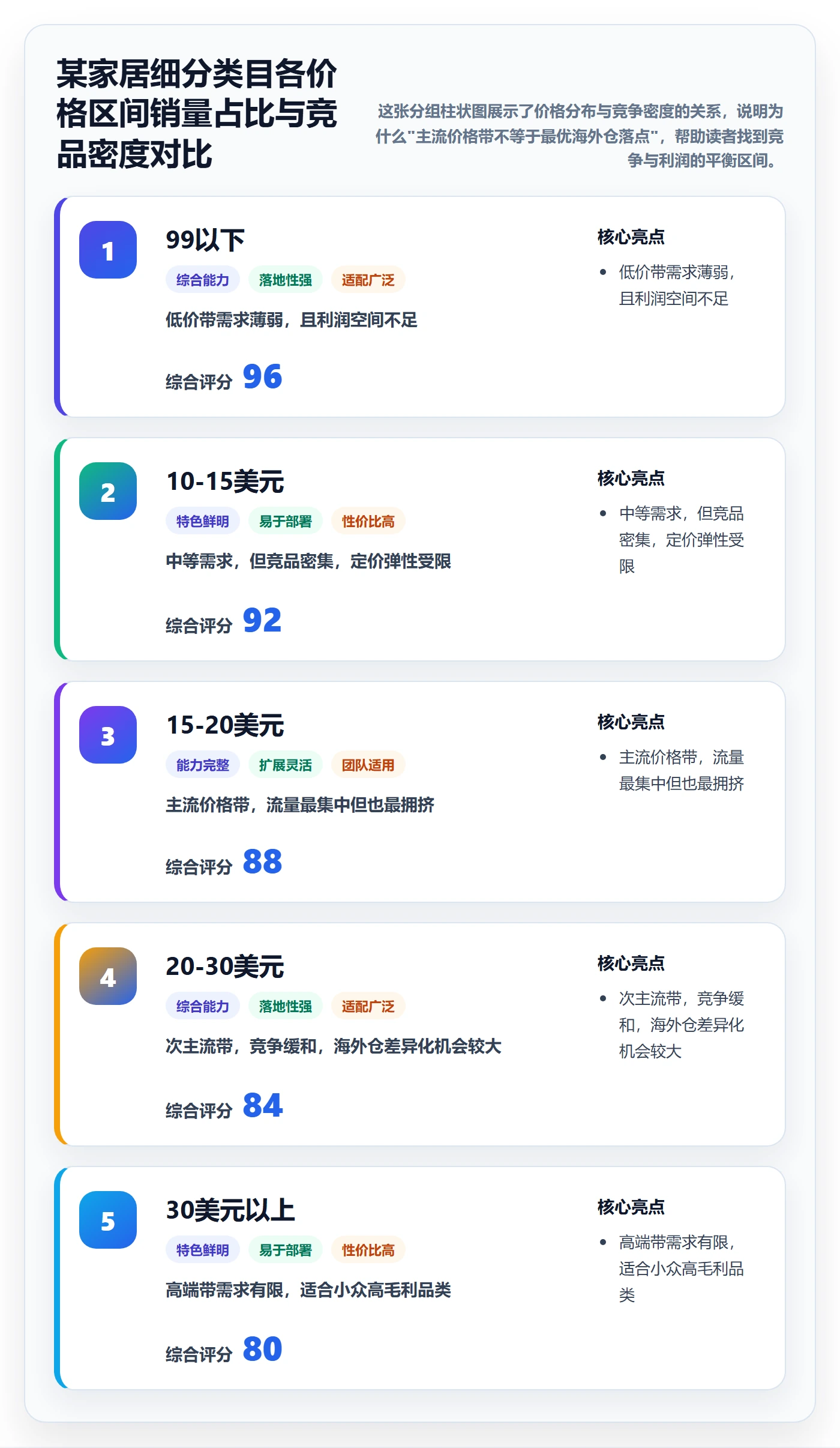Click the rank 4 number badge
Viewport: 840px width, 1448px height.
coord(108,976)
